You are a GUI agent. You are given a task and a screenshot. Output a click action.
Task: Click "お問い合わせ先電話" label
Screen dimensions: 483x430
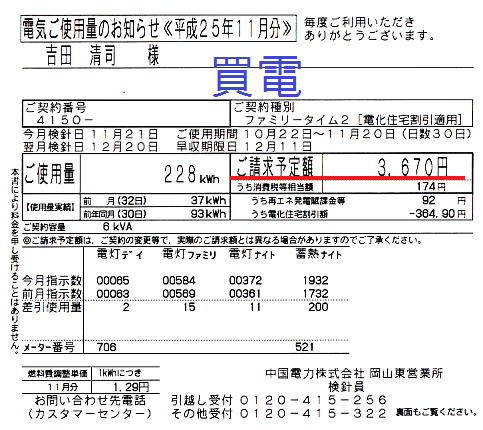tap(90, 400)
